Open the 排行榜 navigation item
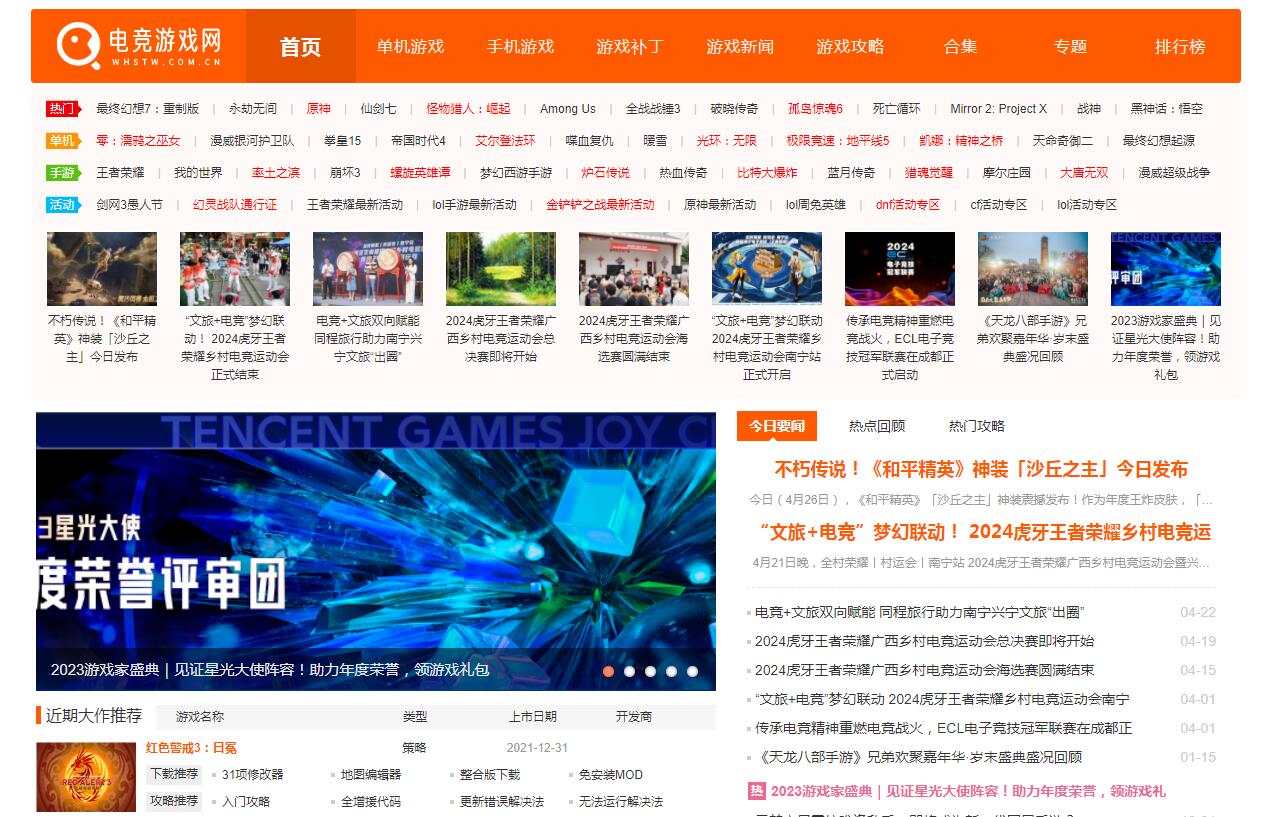The width and height of the screenshot is (1264, 817). [1180, 46]
